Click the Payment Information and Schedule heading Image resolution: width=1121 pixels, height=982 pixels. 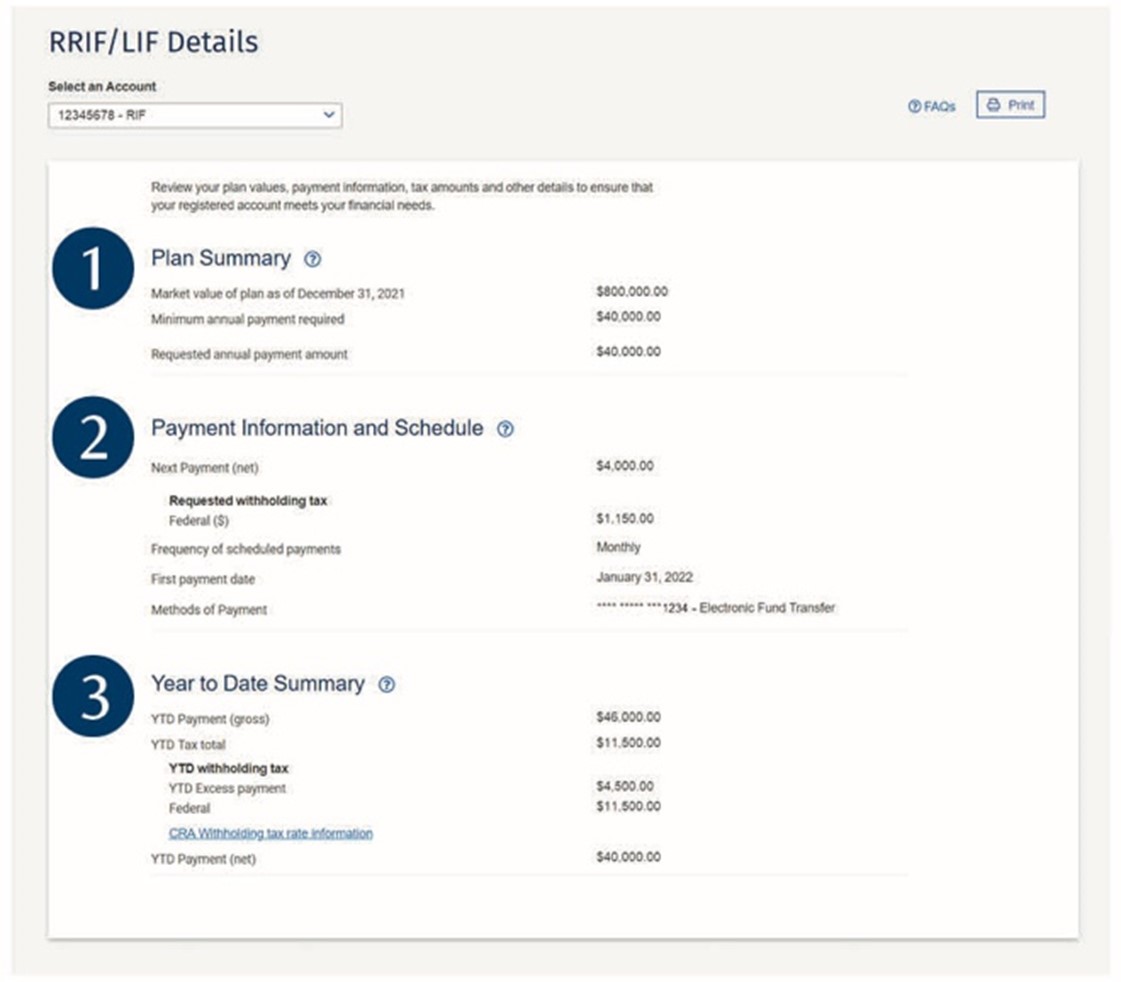tap(317, 428)
